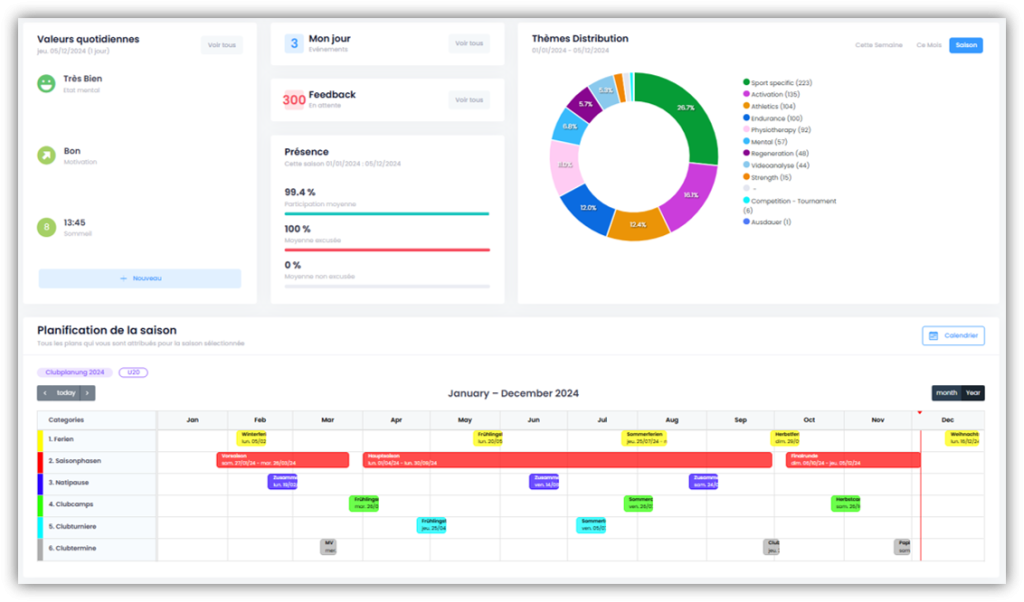Image resolution: width=1024 pixels, height=602 pixels.
Task: Go to next period with right arrow
Action: pos(89,393)
